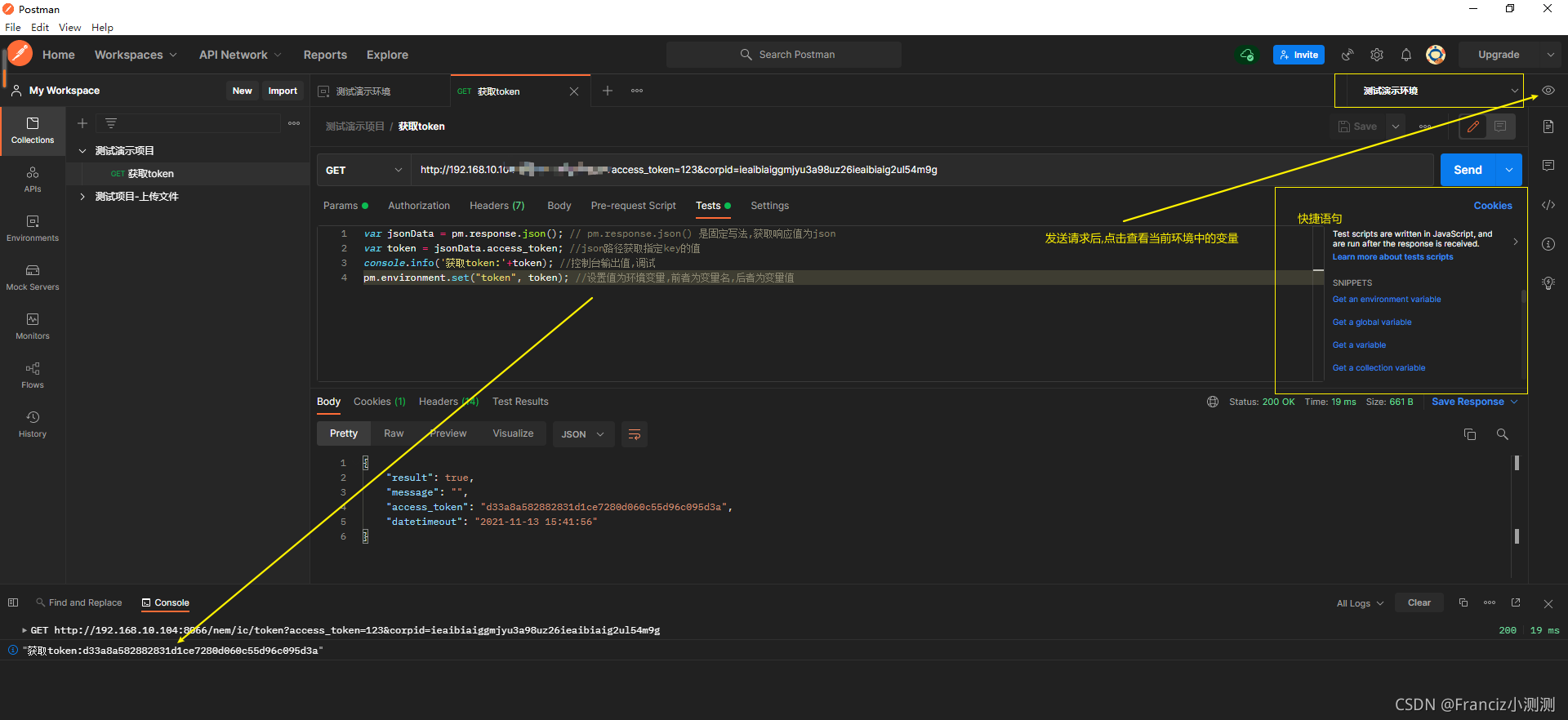Click the Invite button

1298,55
